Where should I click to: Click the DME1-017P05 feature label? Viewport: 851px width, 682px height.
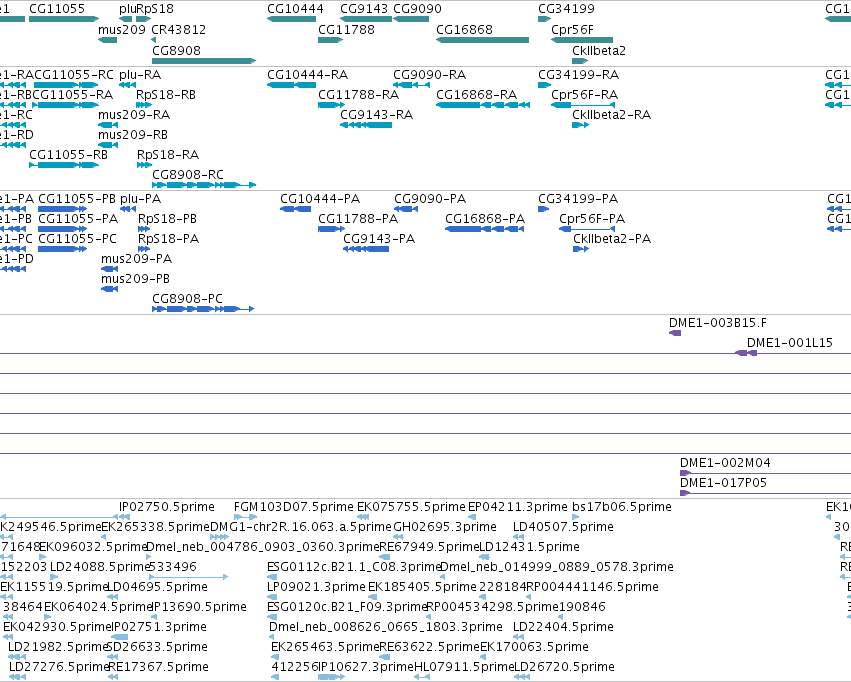[723, 483]
